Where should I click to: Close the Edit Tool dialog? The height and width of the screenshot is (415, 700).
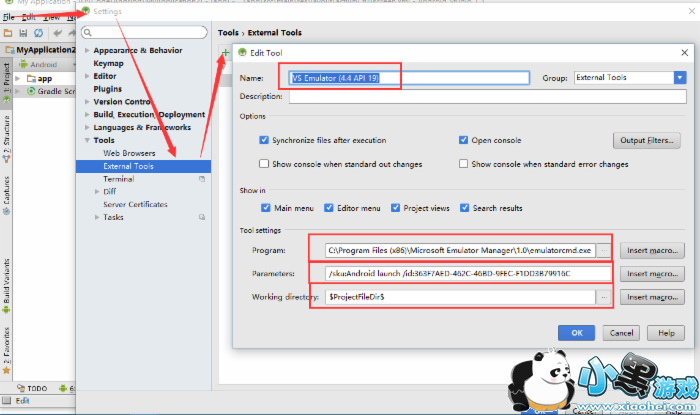tap(684, 53)
